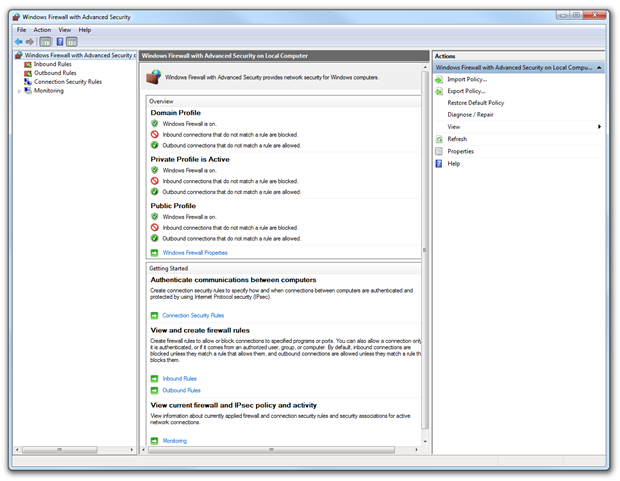The image size is (620, 481).
Task: Click green arrow icon beside Inbound Rules link
Action: [155, 379]
